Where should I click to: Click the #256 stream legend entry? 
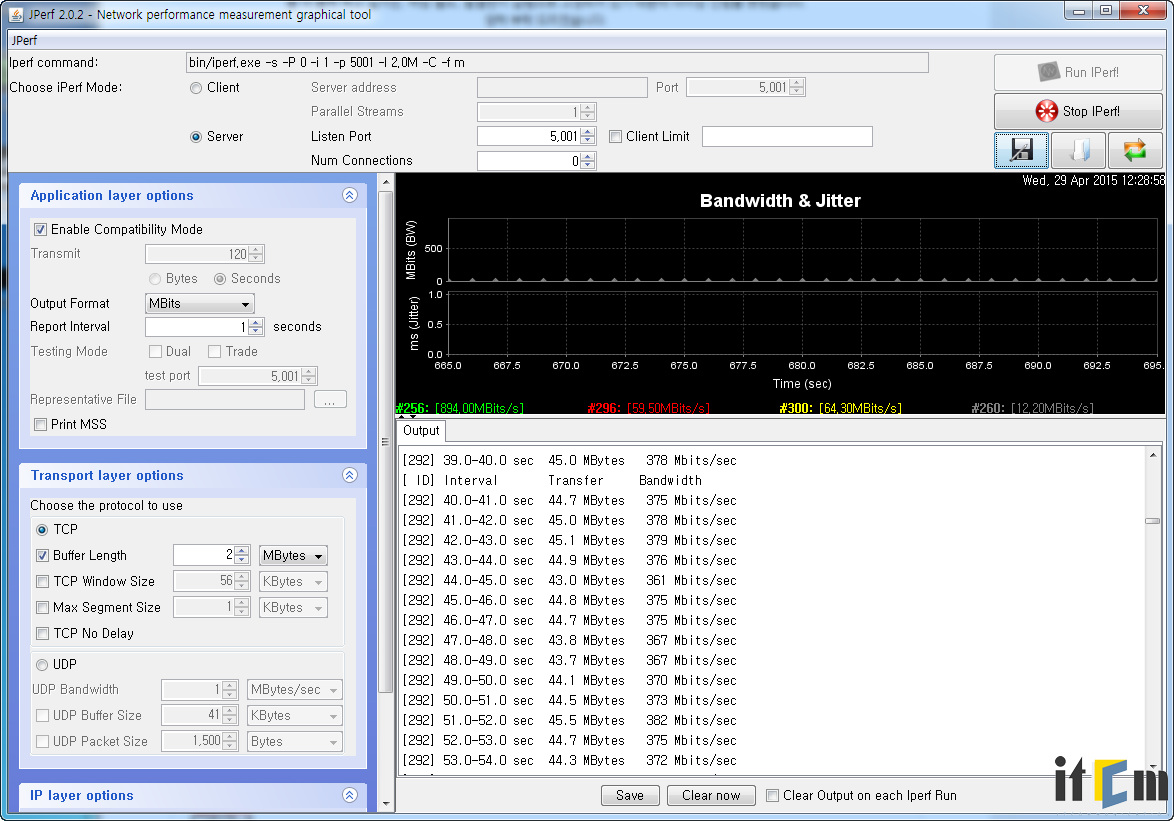[460, 408]
